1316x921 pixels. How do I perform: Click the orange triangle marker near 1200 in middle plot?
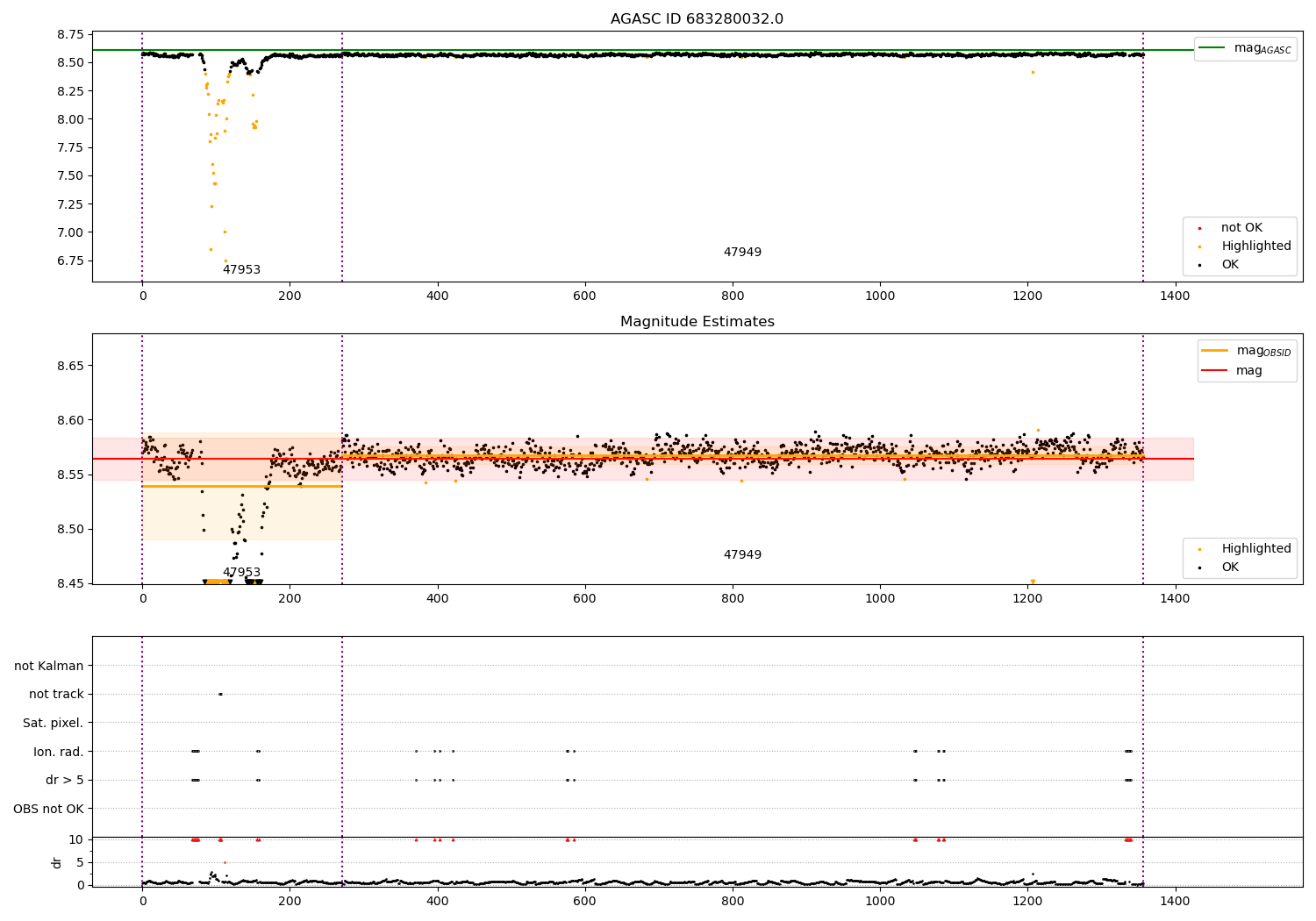point(1033,582)
